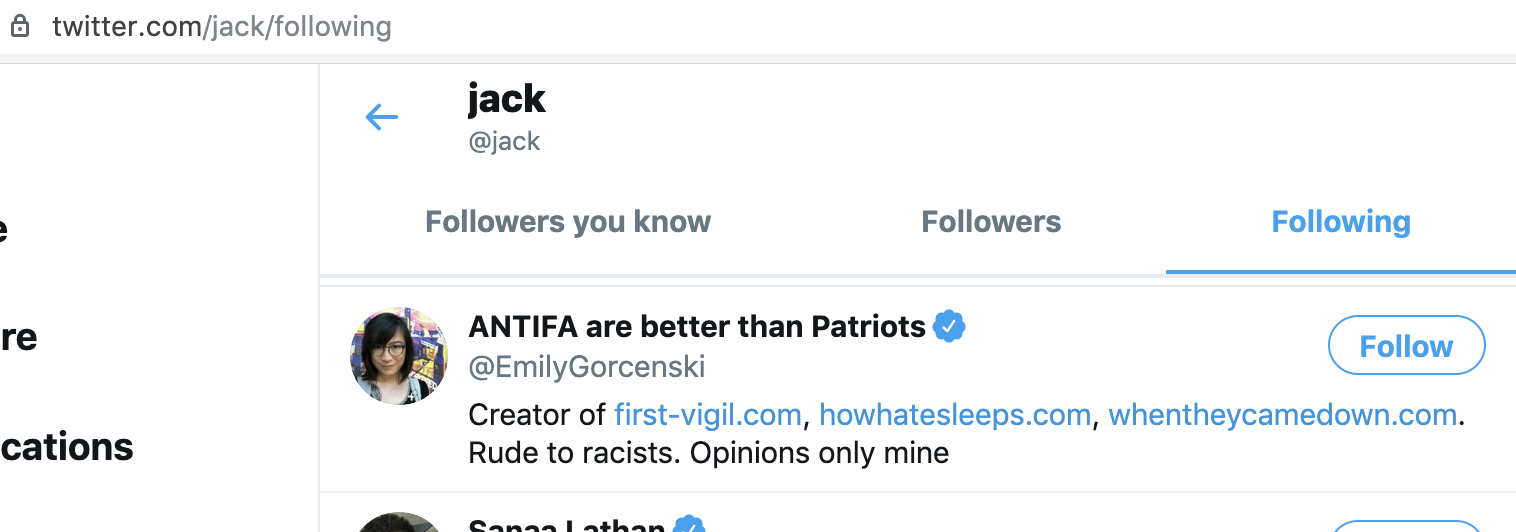Click the padlock icon in address bar
Image resolution: width=1516 pixels, height=532 pixels.
click(21, 26)
